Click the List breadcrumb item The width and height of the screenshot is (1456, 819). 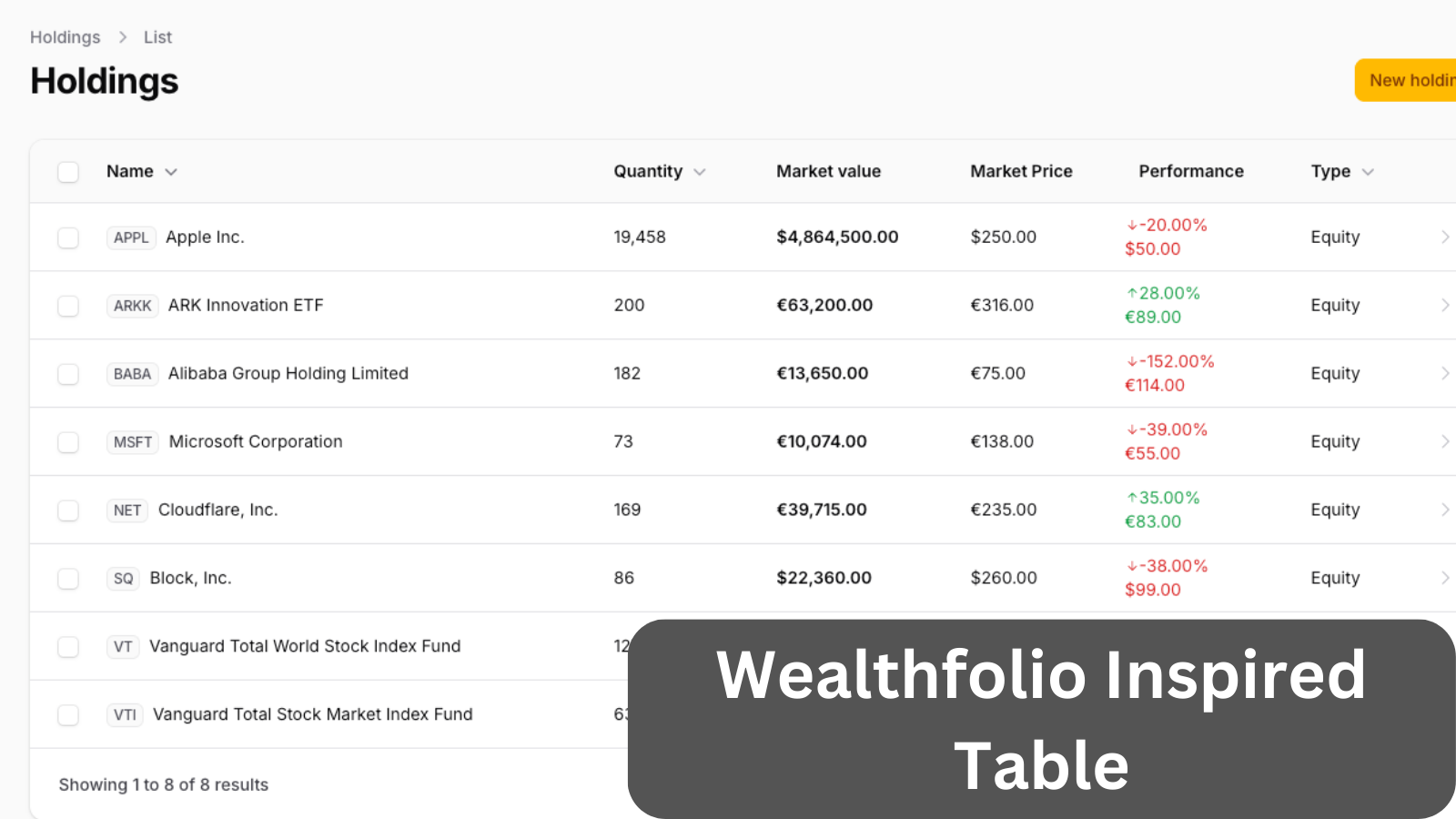coord(157,37)
